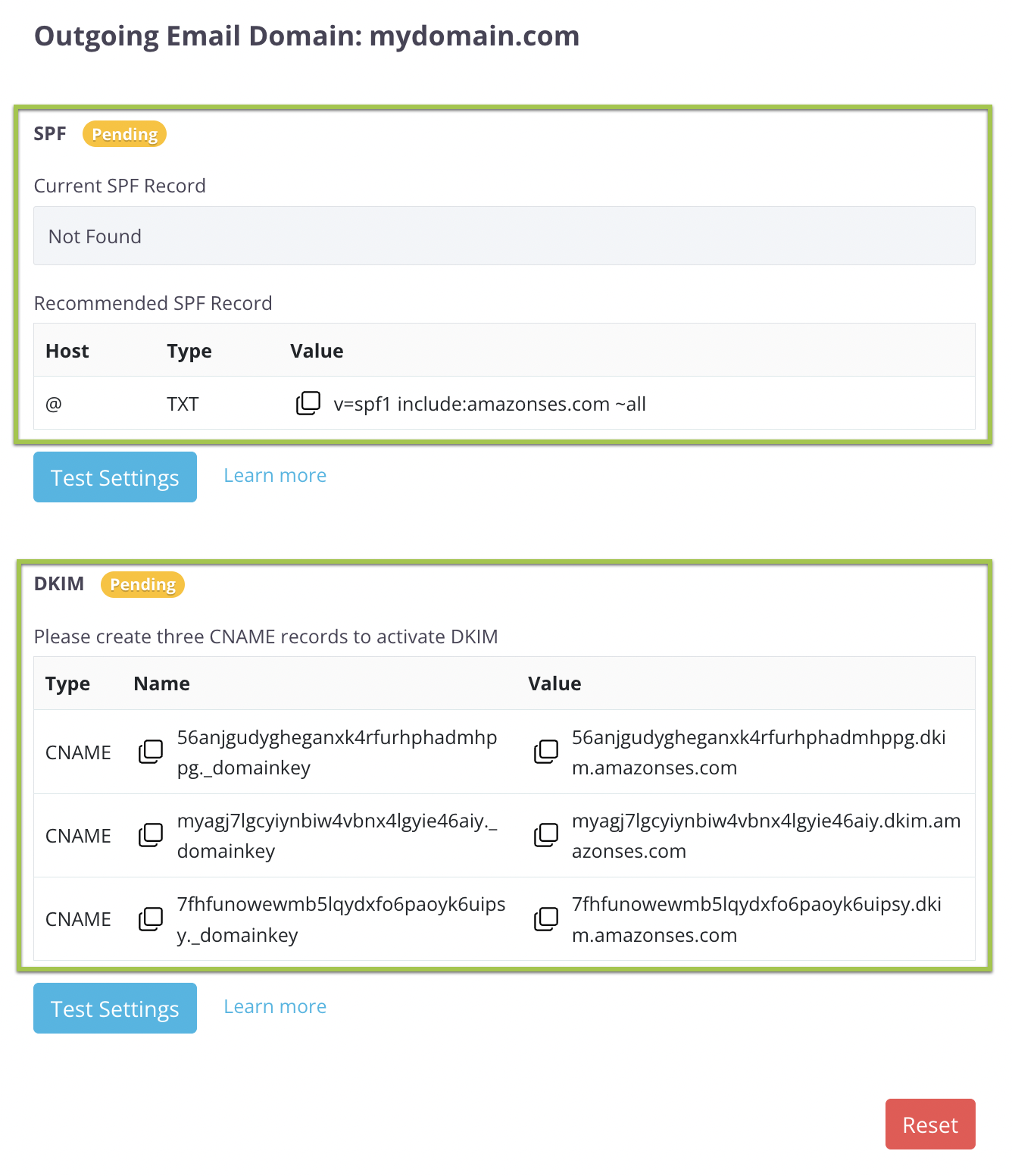The width and height of the screenshot is (1012, 1176).
Task: Copy first DKIM CNAME name starting 56anj
Action: (x=151, y=752)
